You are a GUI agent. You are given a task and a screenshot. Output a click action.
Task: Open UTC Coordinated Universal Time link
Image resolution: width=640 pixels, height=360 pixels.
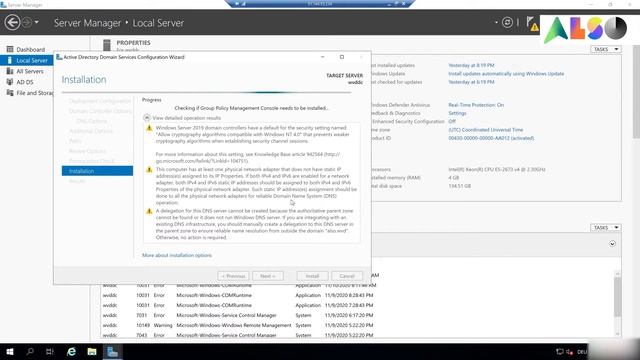click(x=485, y=130)
